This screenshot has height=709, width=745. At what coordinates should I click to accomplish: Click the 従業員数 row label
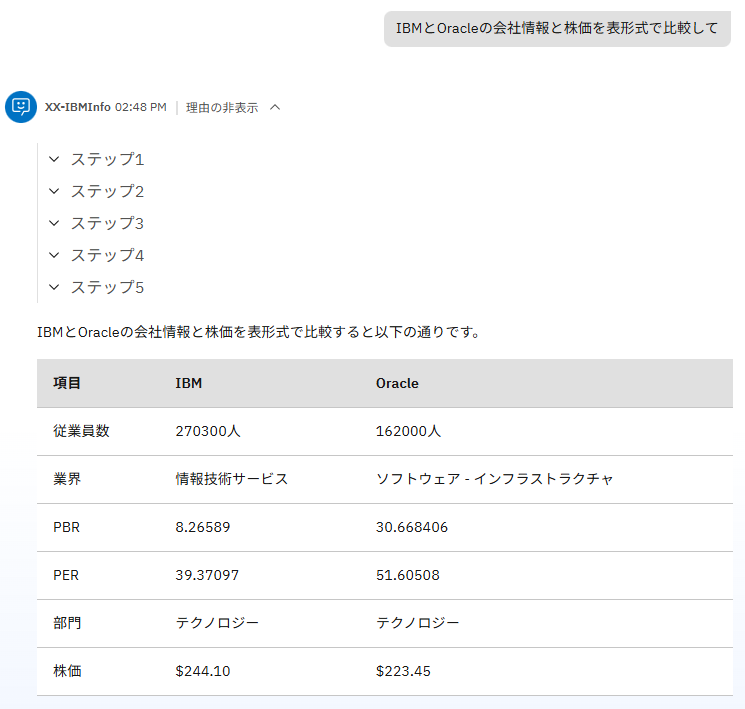click(81, 431)
